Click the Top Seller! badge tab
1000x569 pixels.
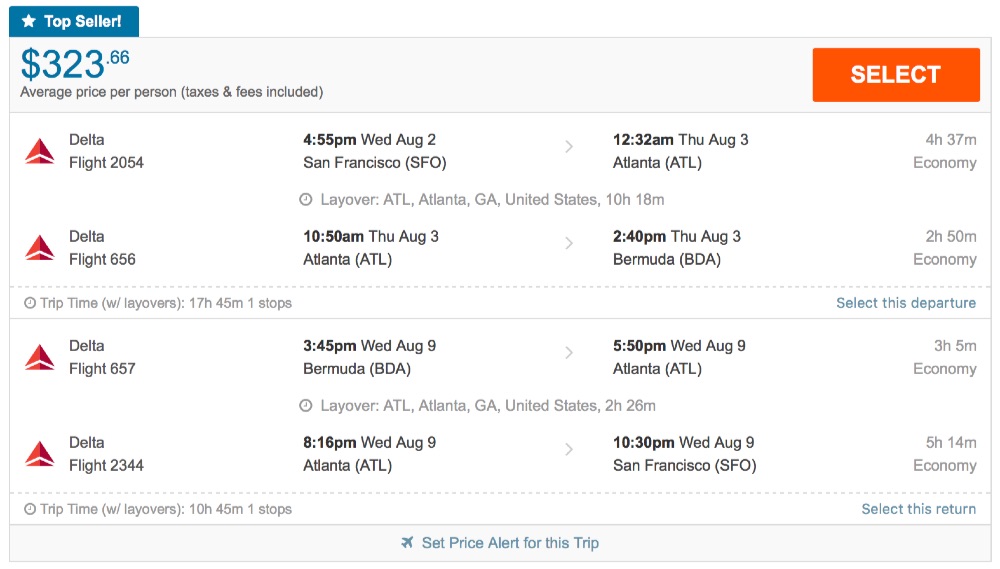[75, 21]
